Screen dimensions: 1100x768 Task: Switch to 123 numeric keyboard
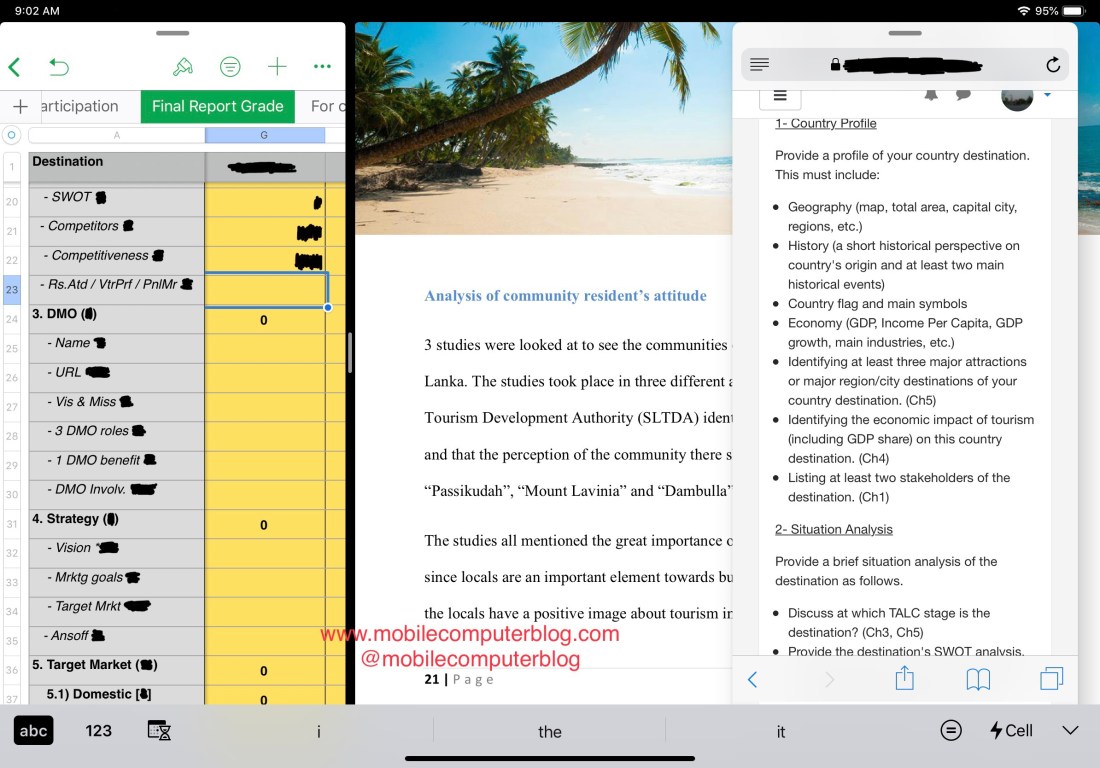[x=98, y=730]
